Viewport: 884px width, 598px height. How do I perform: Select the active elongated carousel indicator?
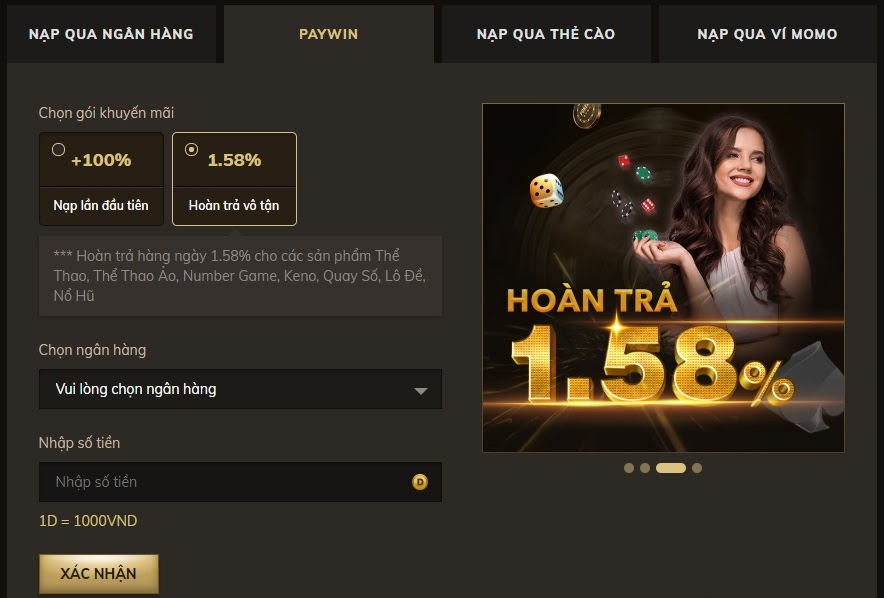671,468
